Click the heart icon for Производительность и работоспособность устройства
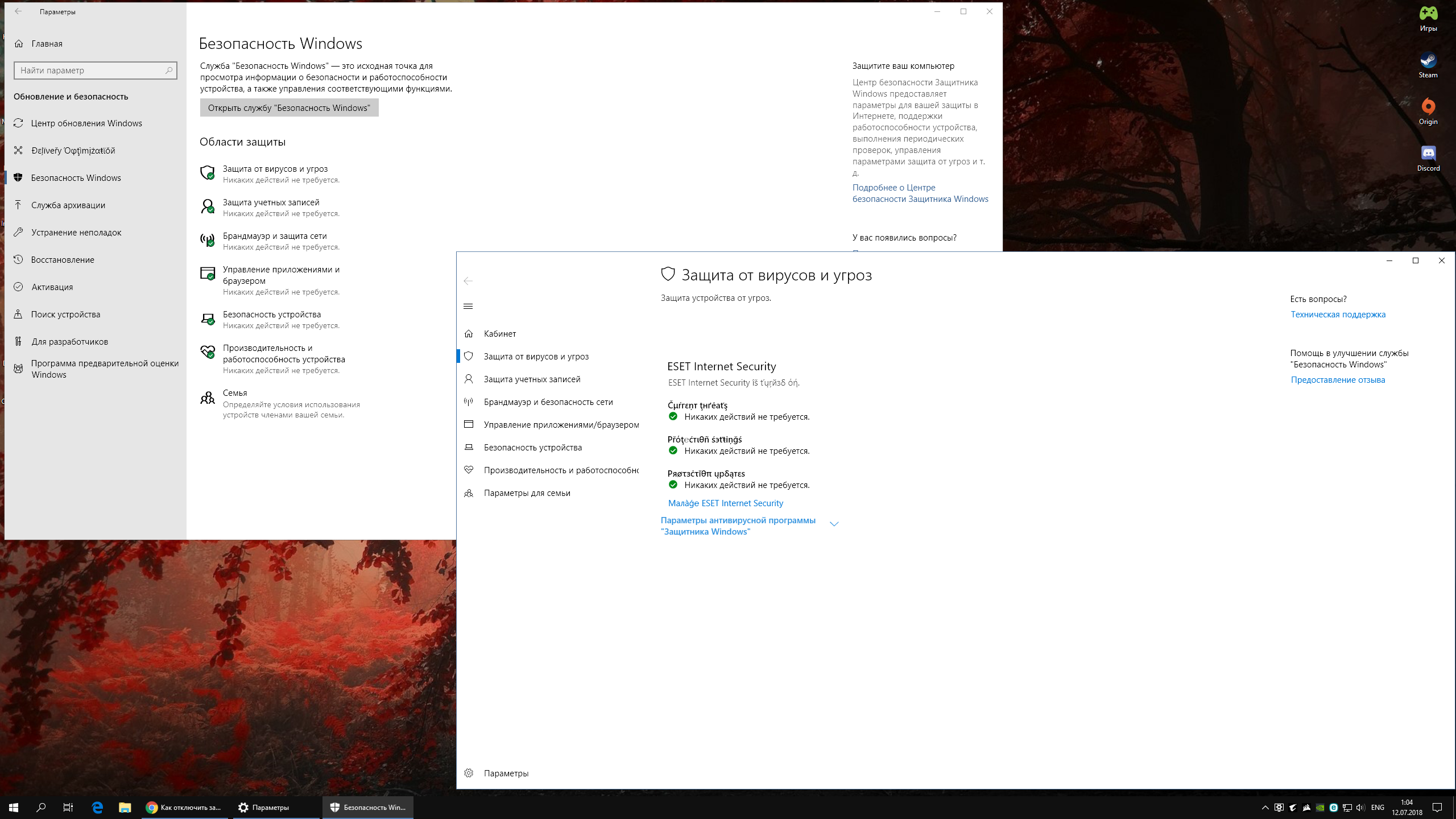 (x=208, y=352)
